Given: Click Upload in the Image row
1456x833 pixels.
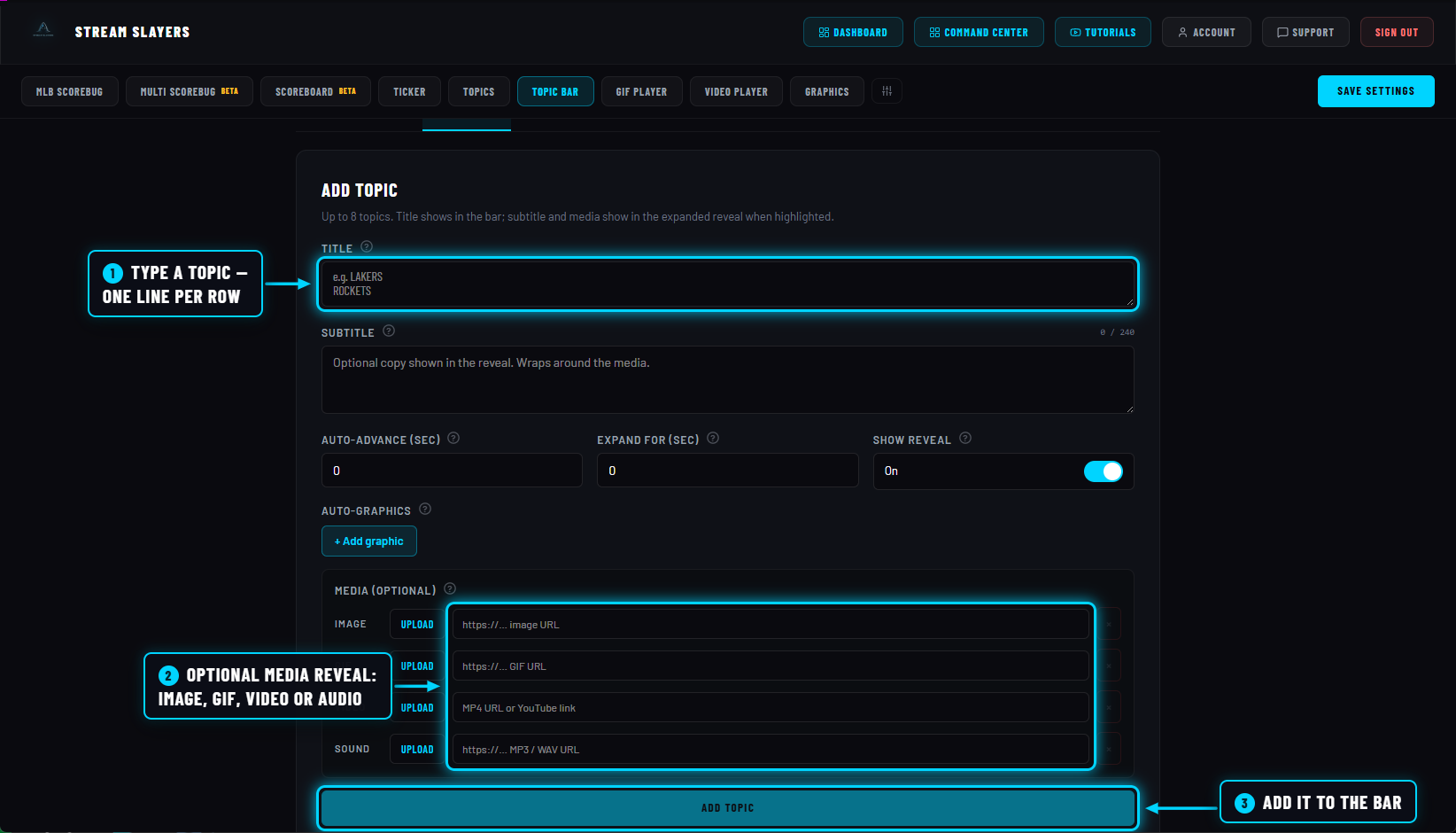Looking at the screenshot, I should click(417, 625).
